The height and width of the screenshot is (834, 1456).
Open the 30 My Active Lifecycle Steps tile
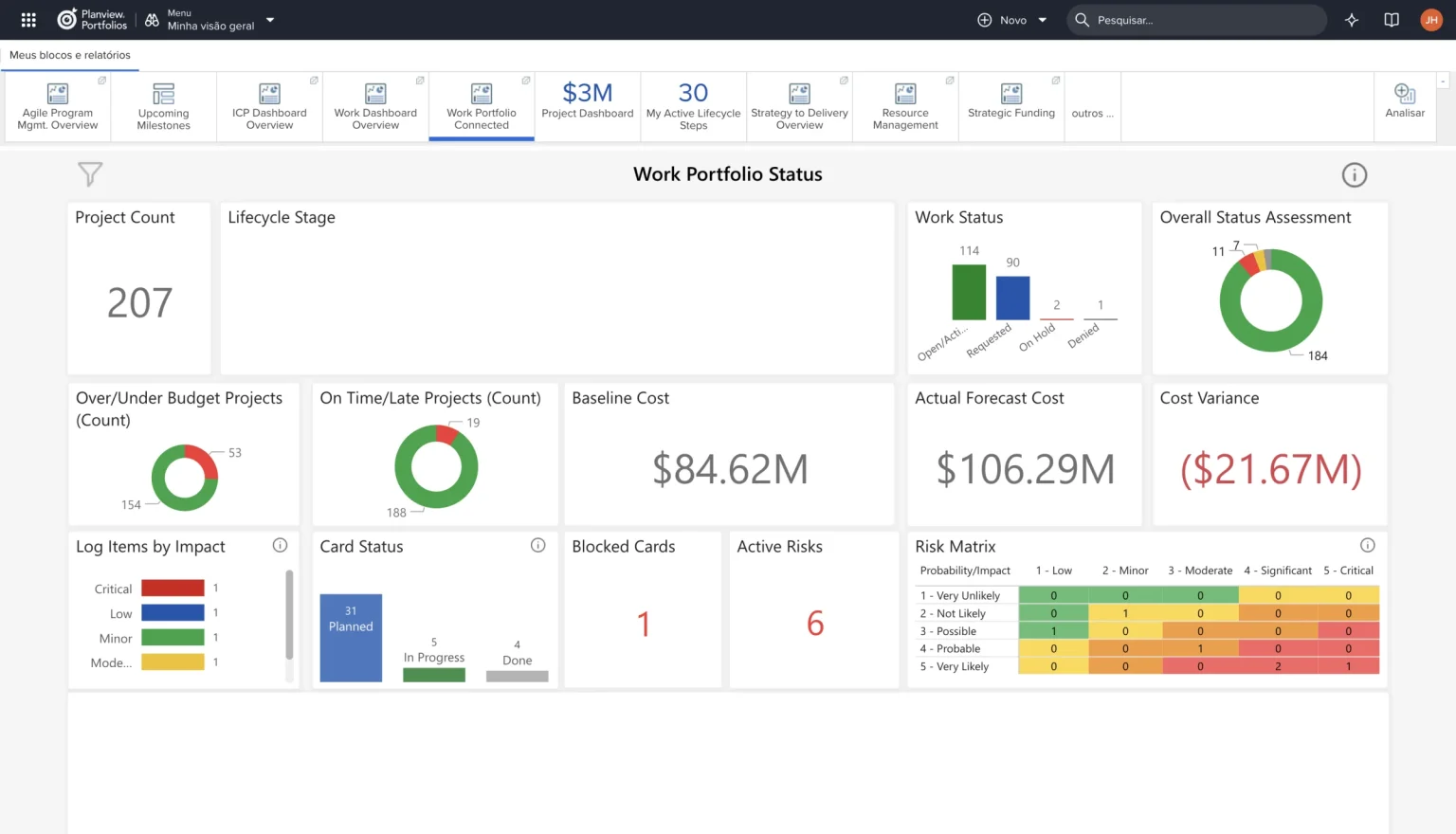694,107
